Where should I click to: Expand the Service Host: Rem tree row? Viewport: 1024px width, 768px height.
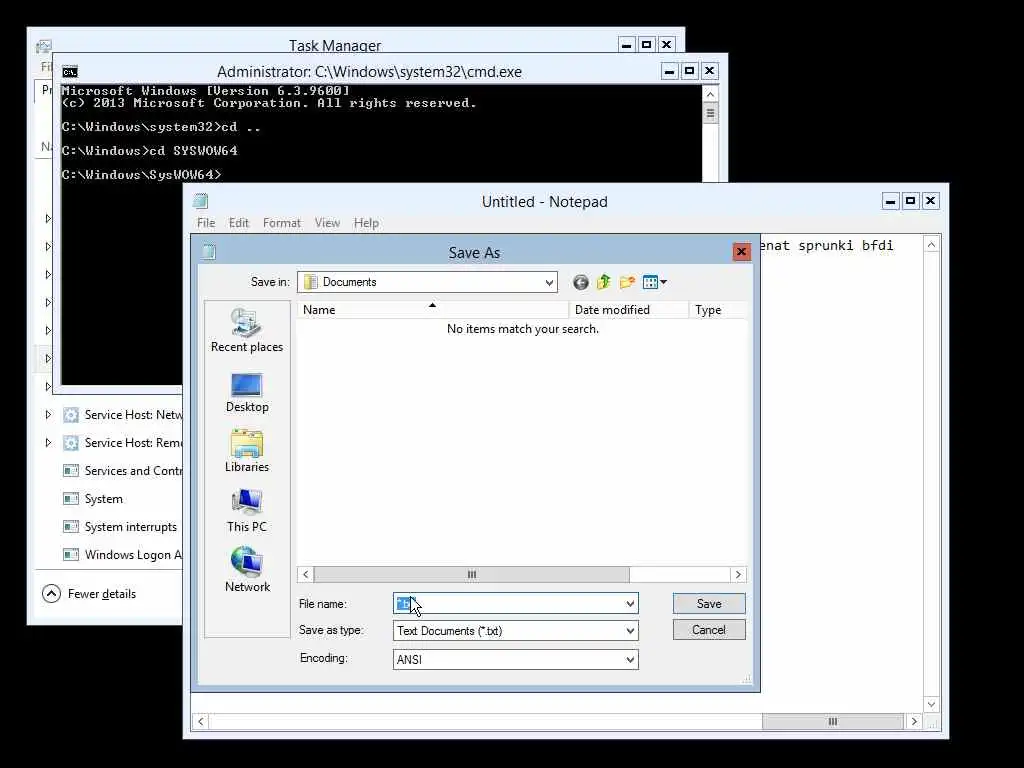[x=48, y=443]
